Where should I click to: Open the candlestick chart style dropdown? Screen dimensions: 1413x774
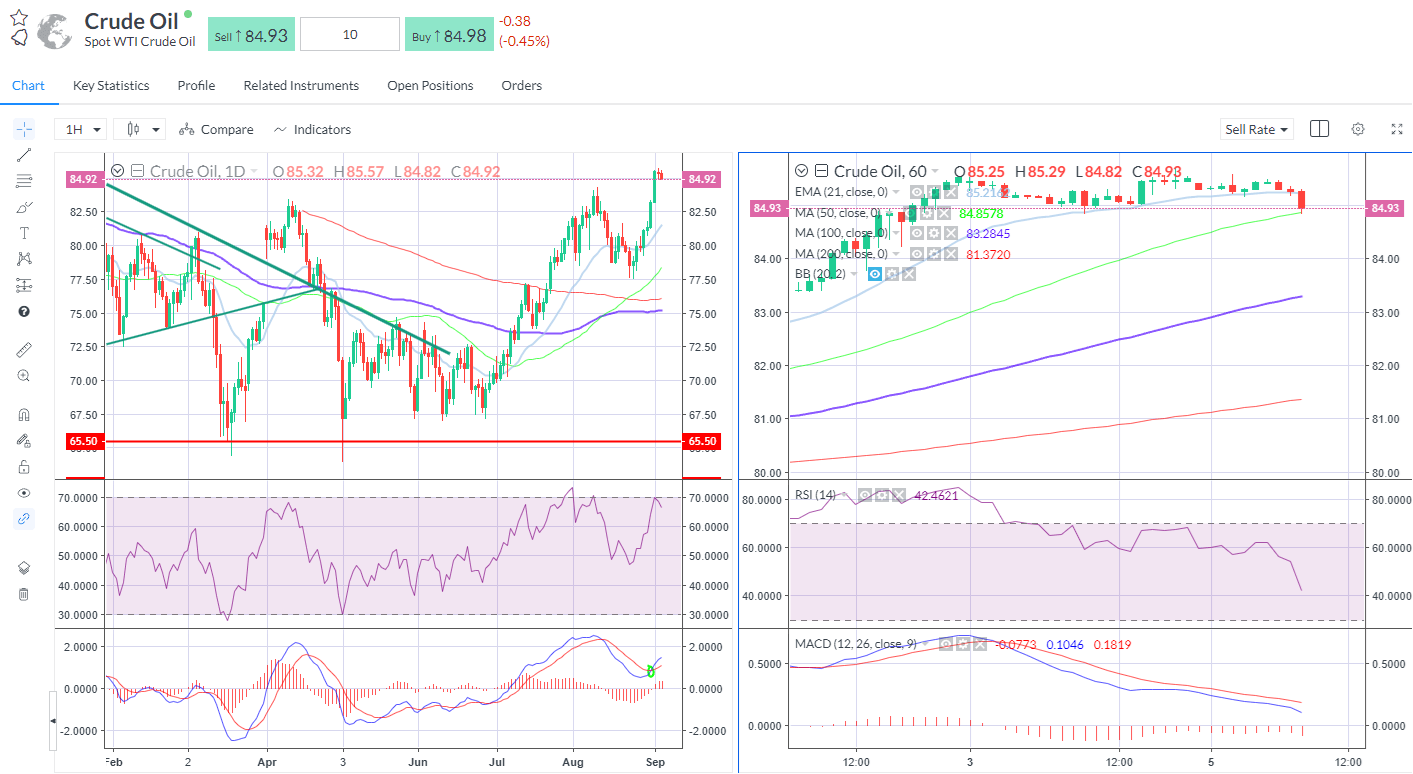click(x=140, y=129)
